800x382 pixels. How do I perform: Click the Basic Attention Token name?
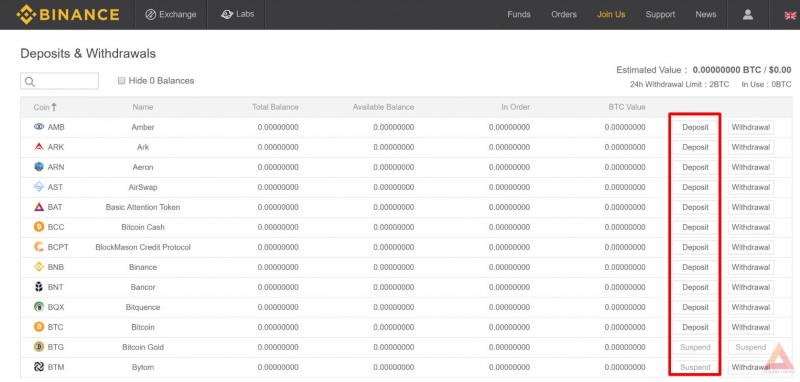click(x=143, y=207)
